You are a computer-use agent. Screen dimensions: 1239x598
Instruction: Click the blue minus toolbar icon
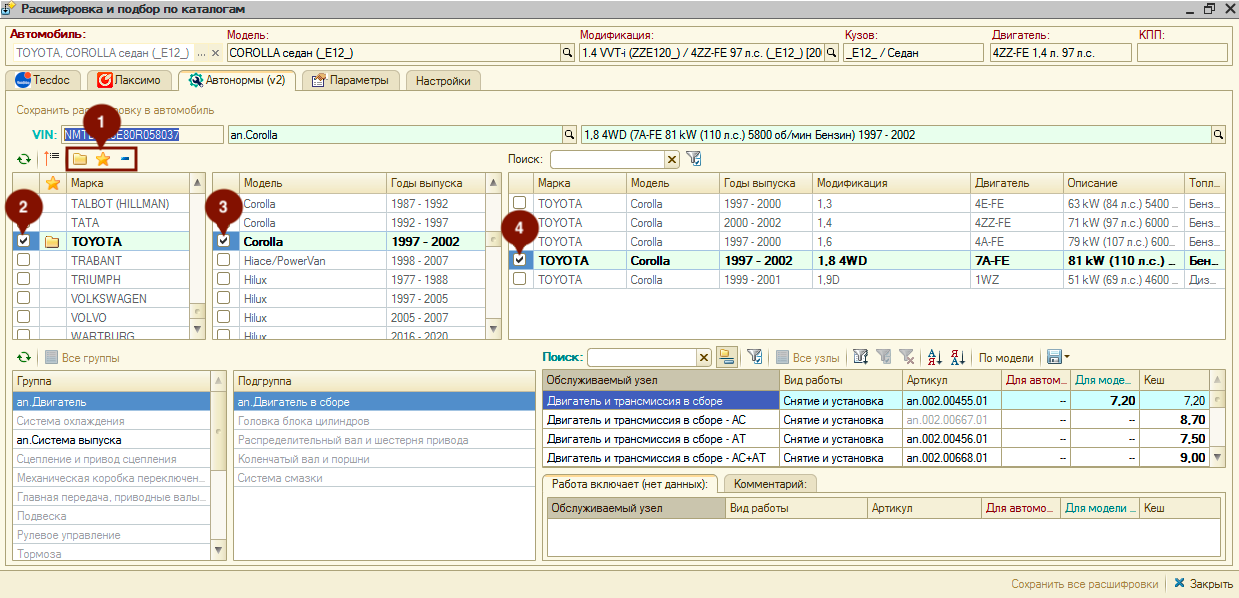[x=125, y=159]
